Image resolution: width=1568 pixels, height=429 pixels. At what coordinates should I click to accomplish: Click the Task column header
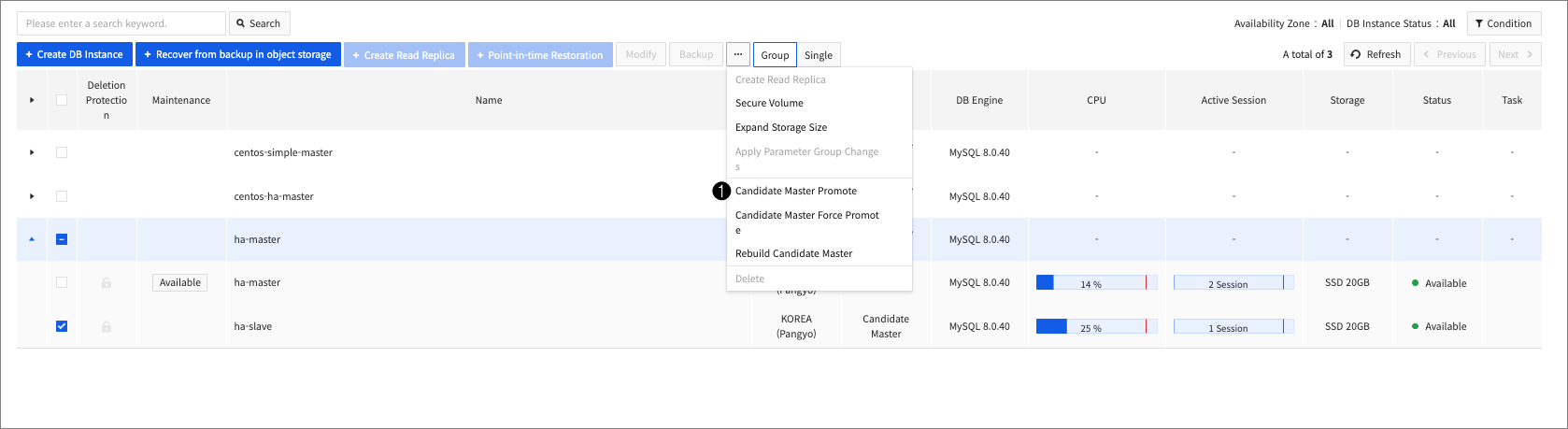[x=1512, y=100]
